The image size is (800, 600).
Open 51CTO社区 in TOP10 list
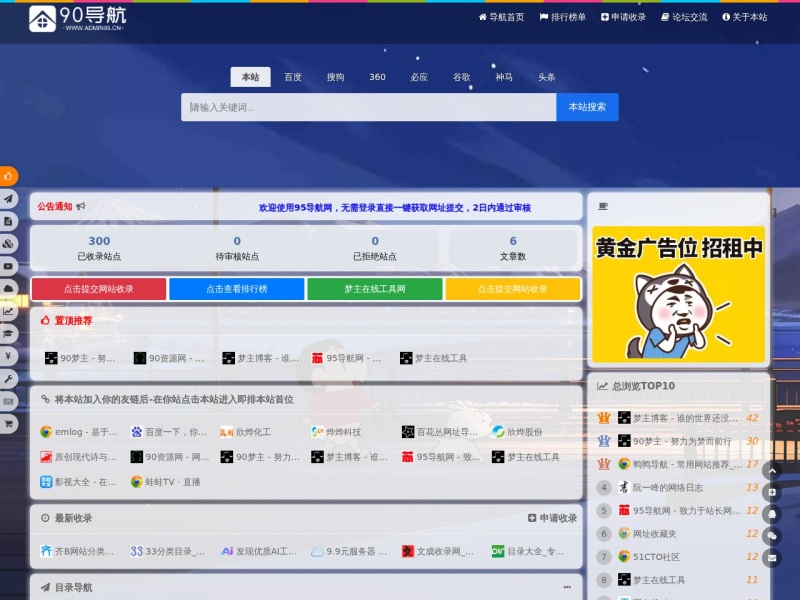[649, 557]
